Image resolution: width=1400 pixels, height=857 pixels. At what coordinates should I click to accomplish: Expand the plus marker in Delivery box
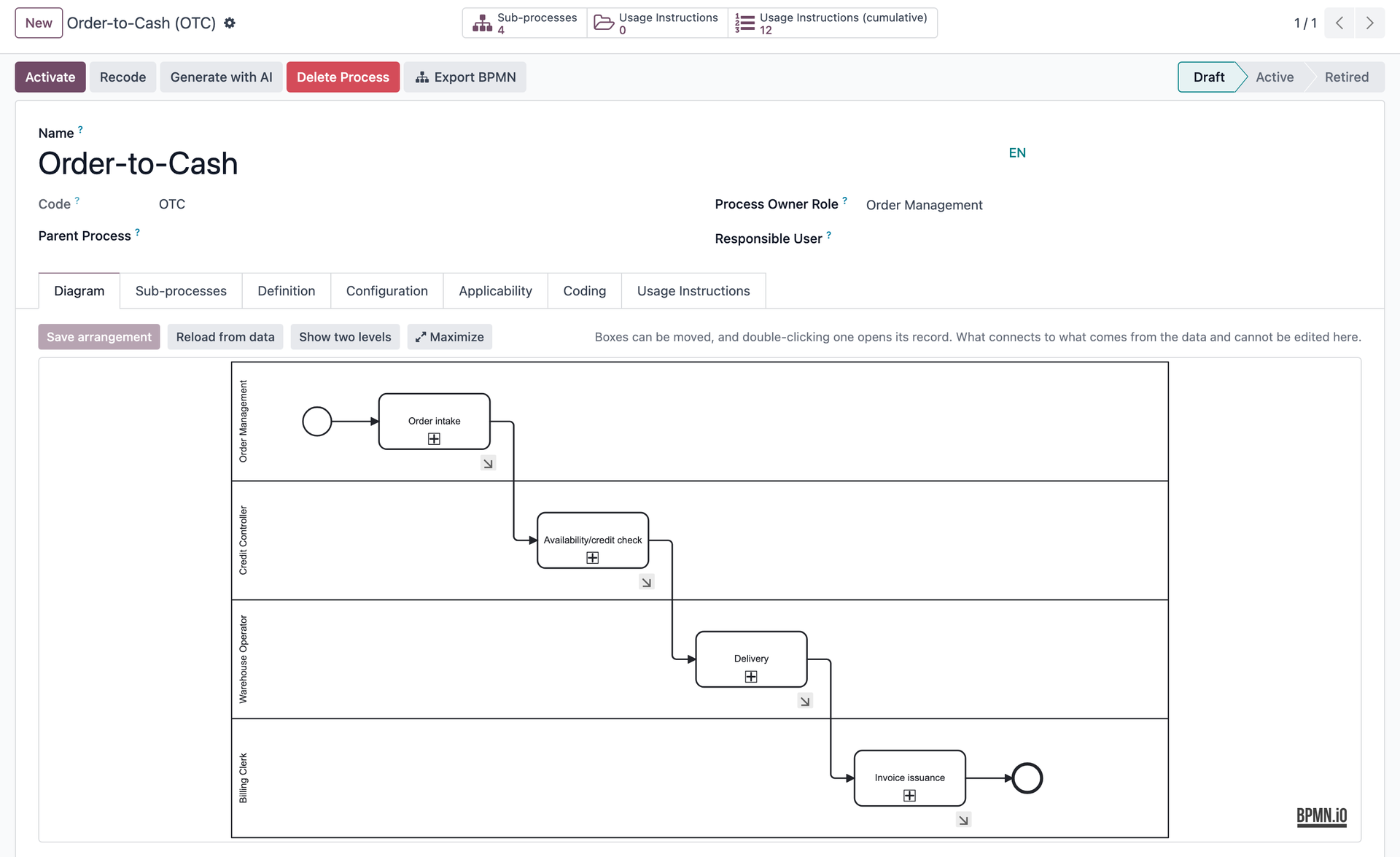click(751, 676)
